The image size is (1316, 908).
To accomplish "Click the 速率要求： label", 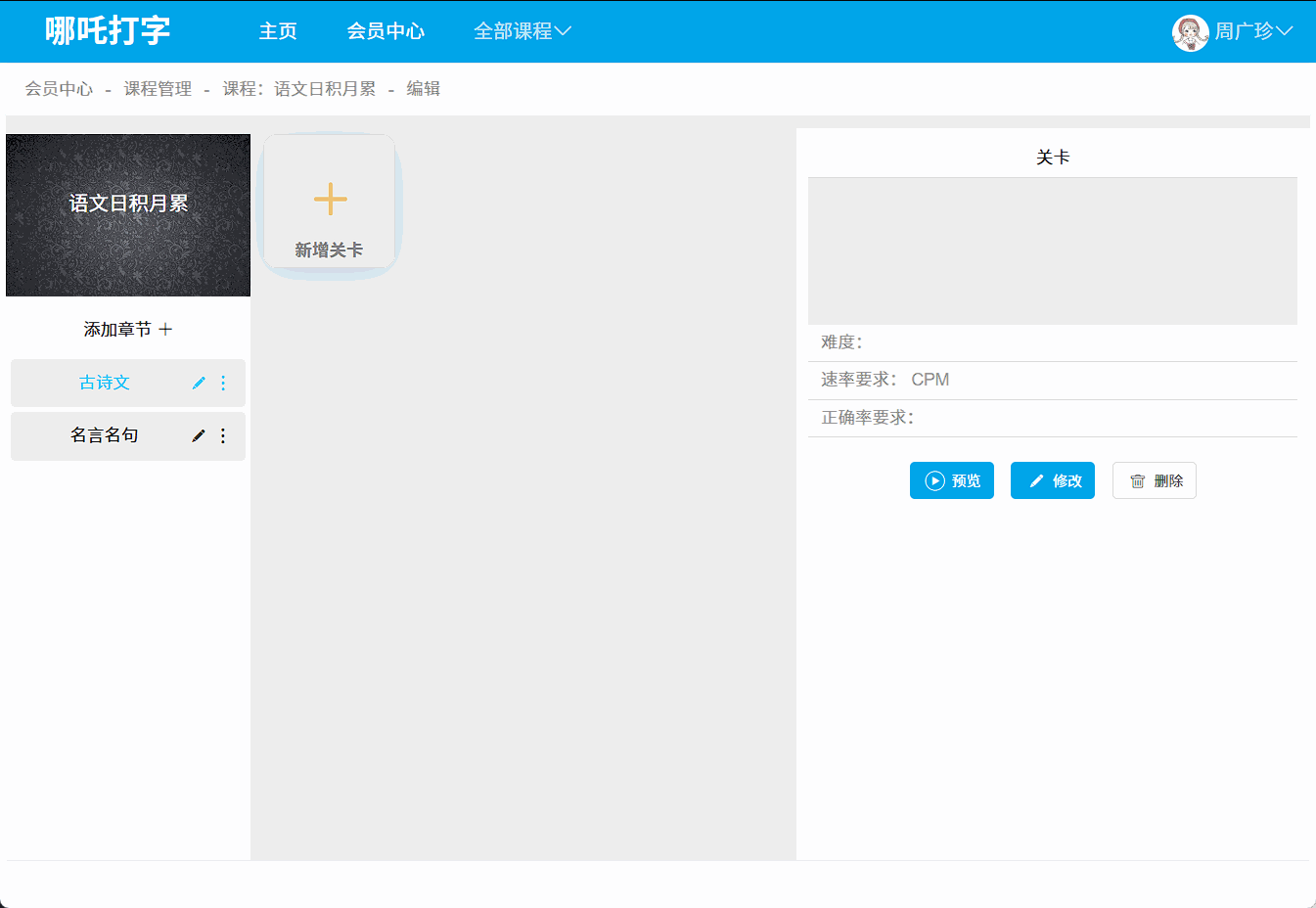I will click(x=859, y=380).
